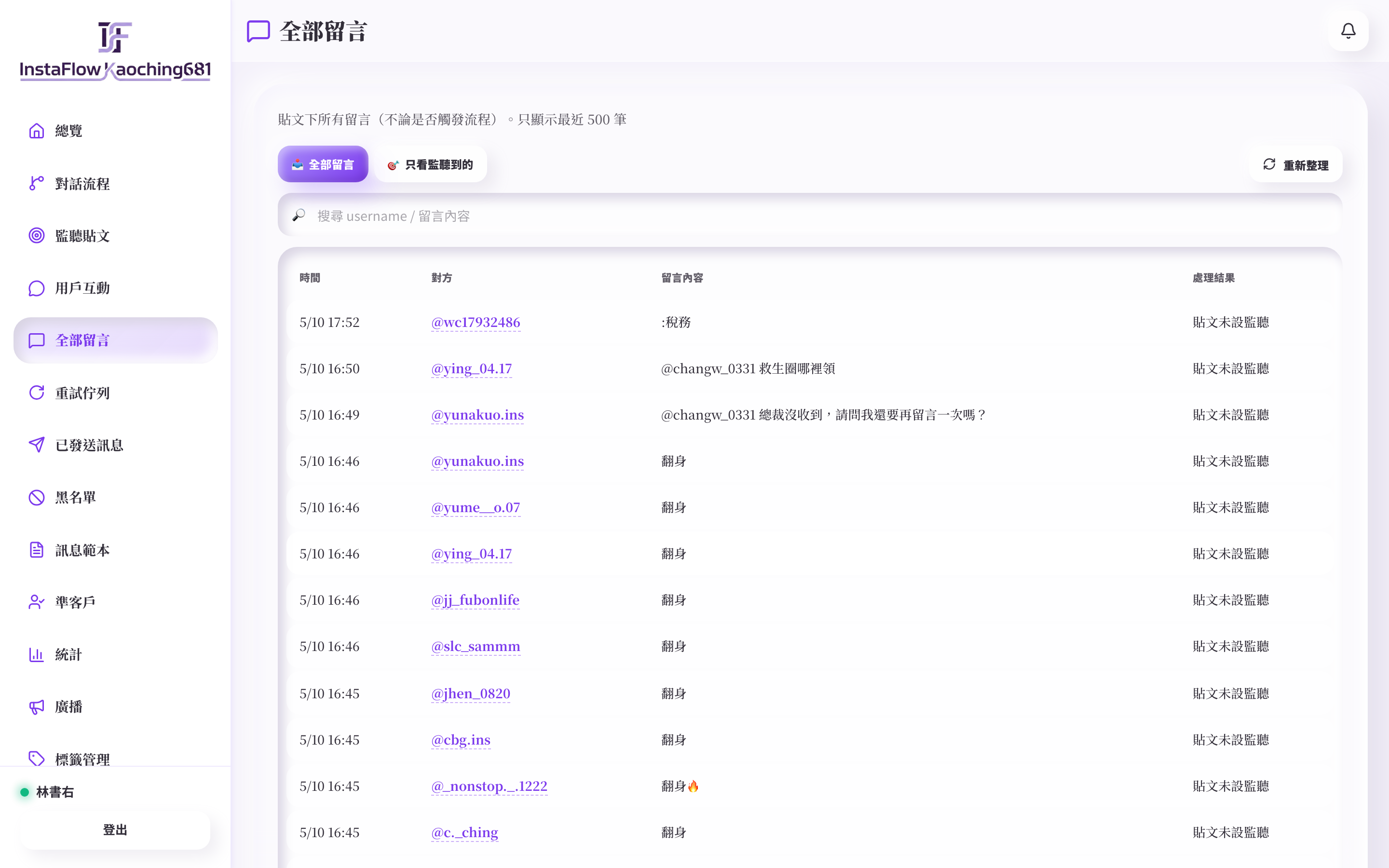This screenshot has width=1389, height=868.
Task: Open 已發送訊息 page
Action: 115,445
